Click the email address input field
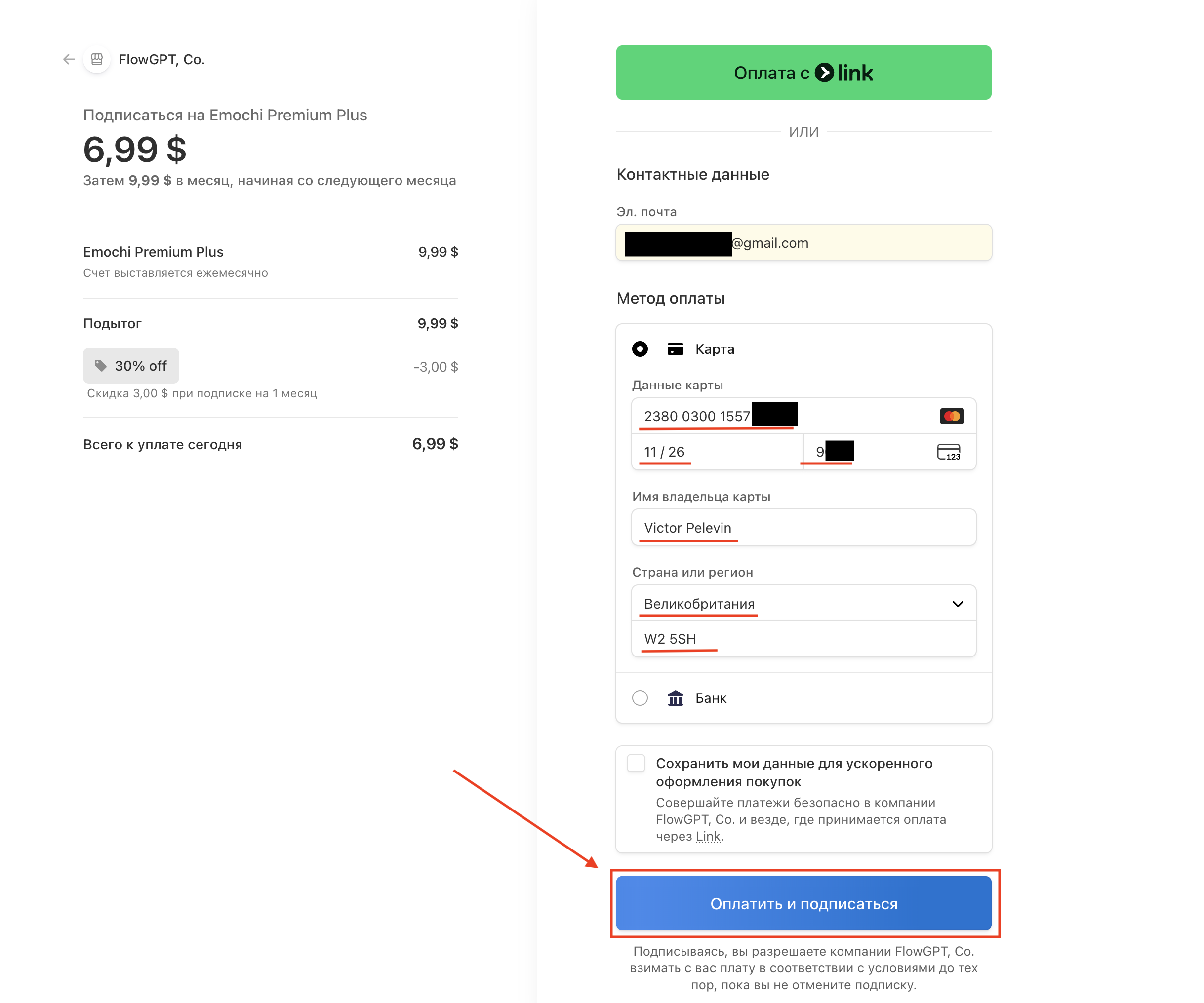The width and height of the screenshot is (1204, 1003). click(860, 243)
